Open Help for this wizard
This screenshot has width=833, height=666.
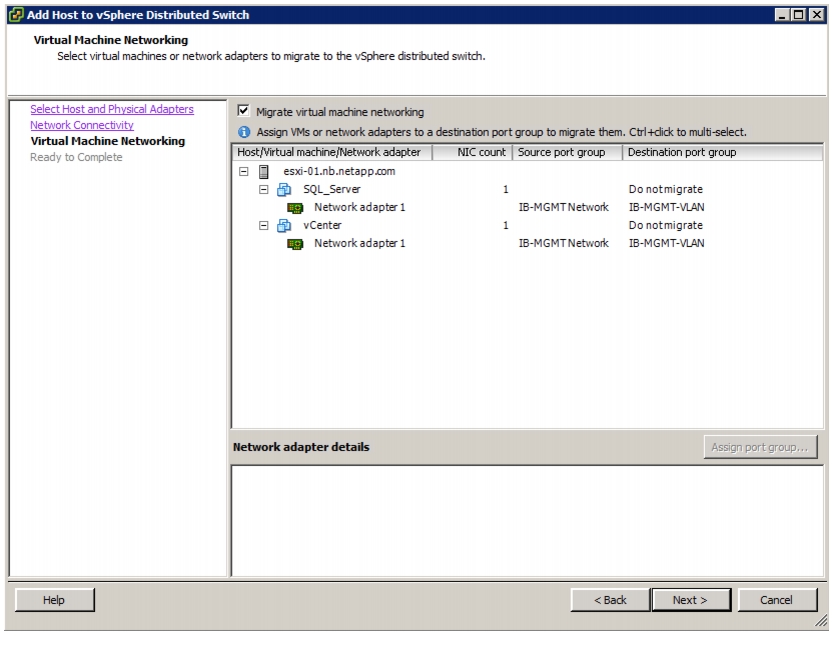[x=54, y=600]
